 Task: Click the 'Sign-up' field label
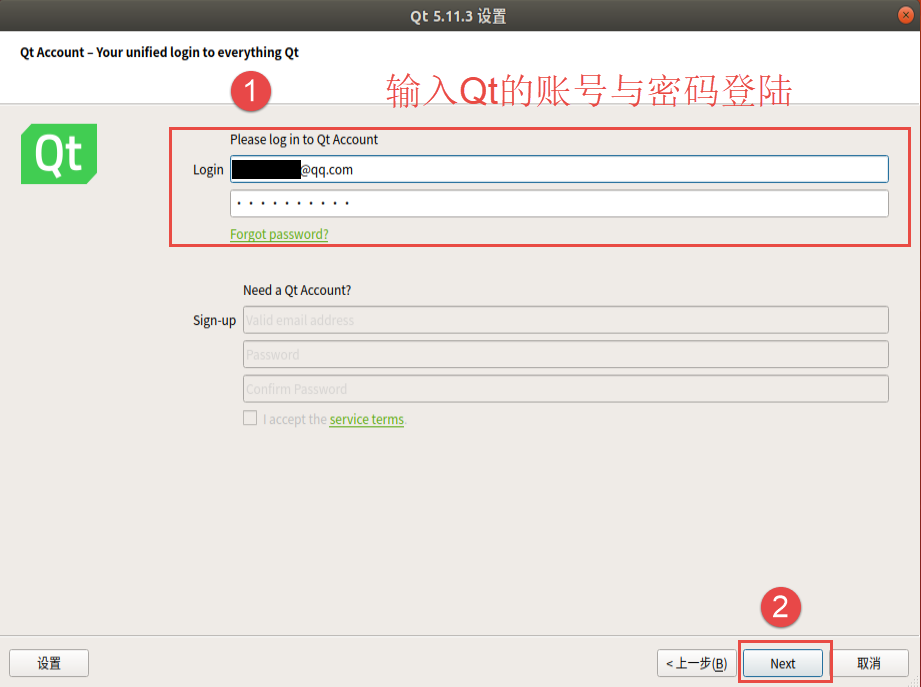(x=214, y=321)
